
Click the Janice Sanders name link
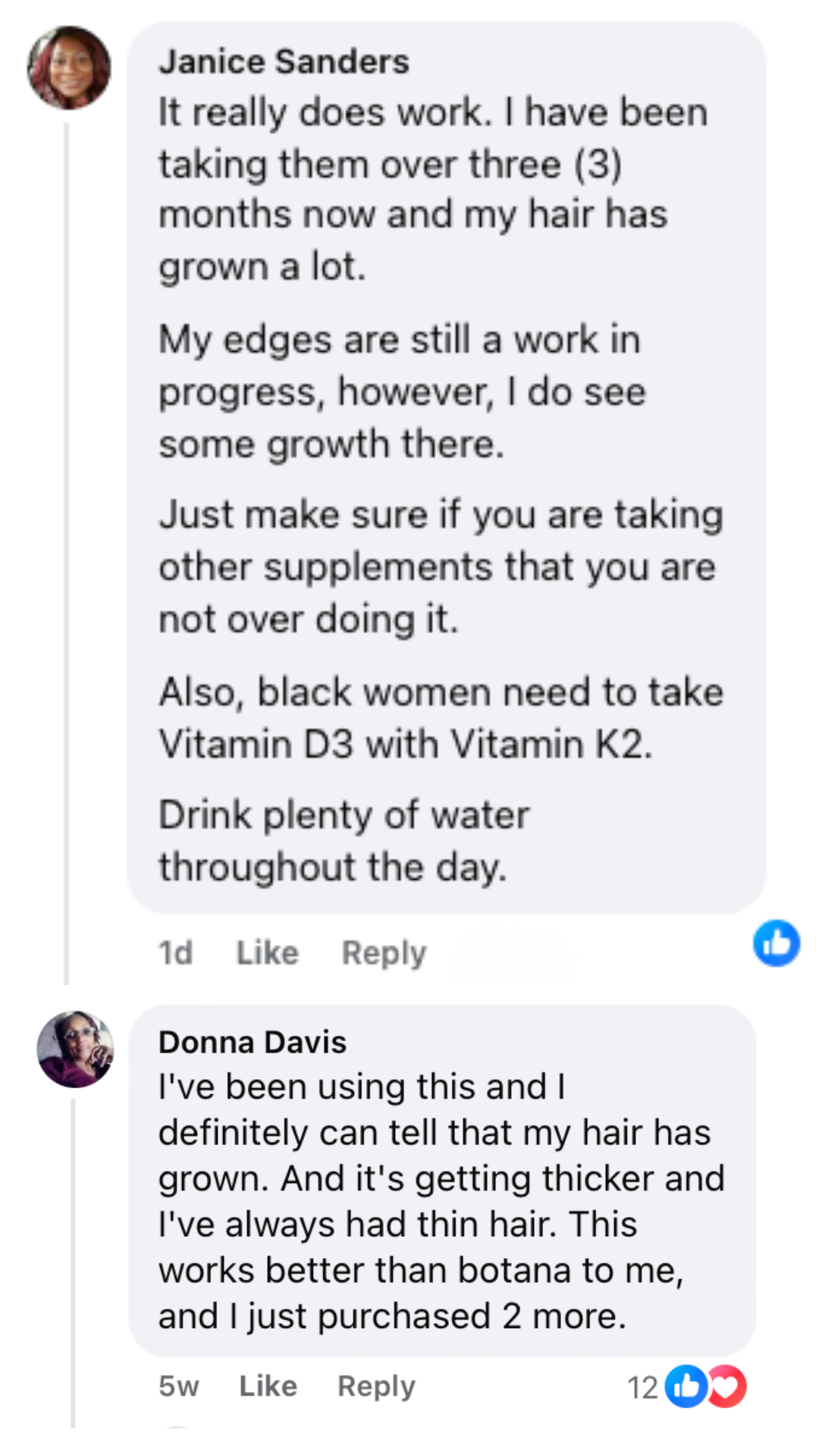284,61
